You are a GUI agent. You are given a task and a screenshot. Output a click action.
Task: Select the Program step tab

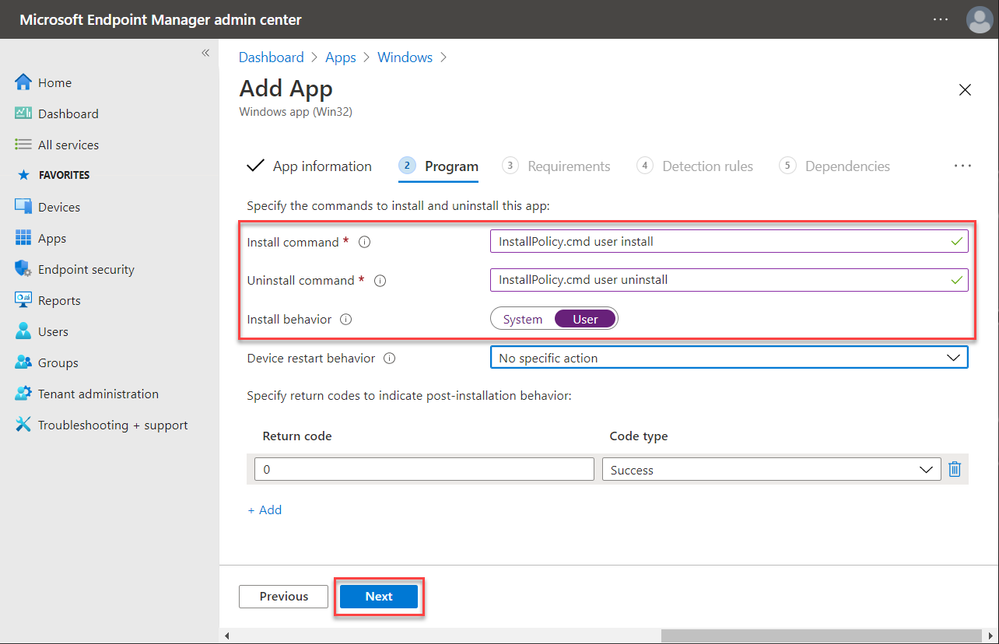(x=438, y=166)
